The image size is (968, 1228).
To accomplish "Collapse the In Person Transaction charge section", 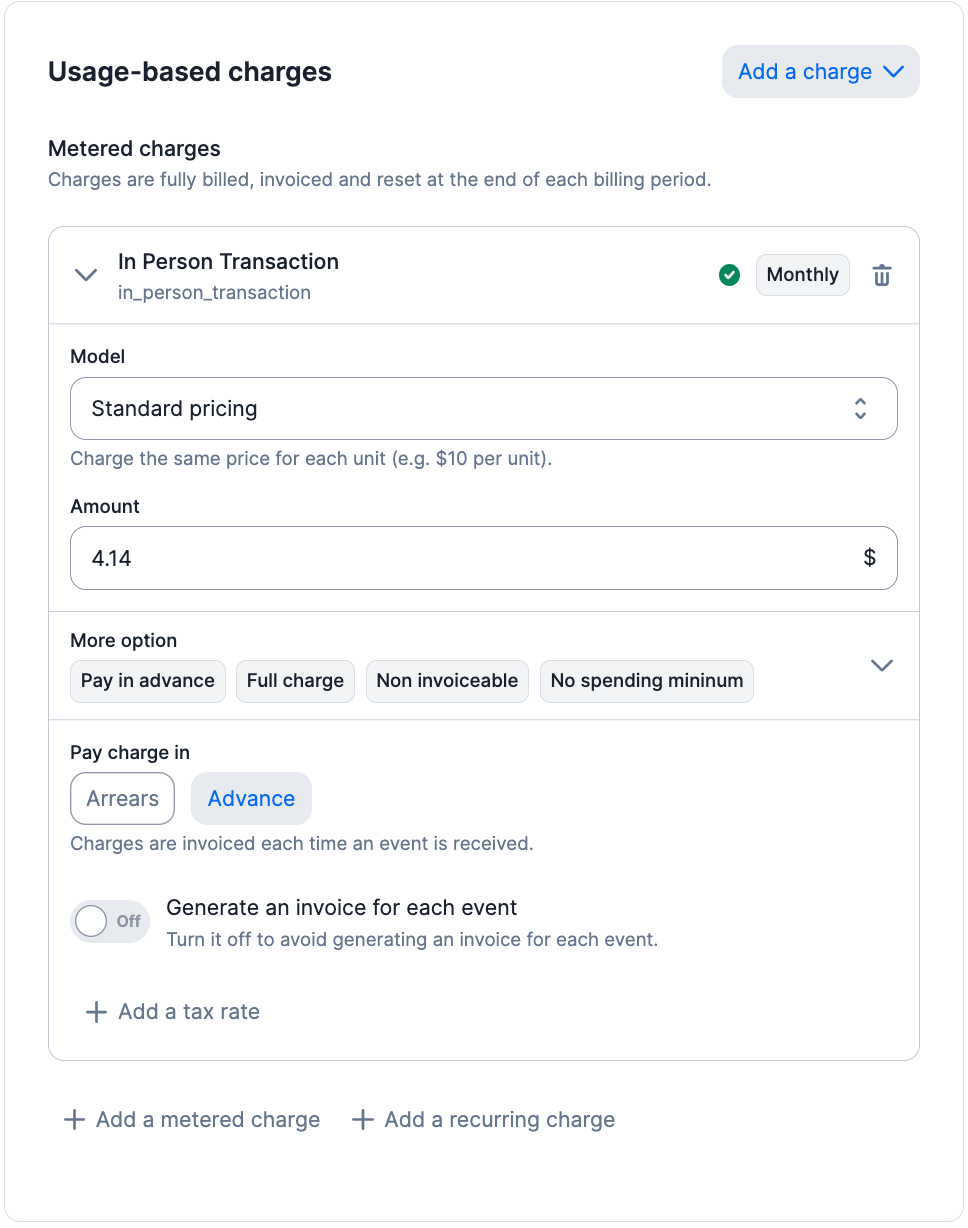I will pos(87,275).
